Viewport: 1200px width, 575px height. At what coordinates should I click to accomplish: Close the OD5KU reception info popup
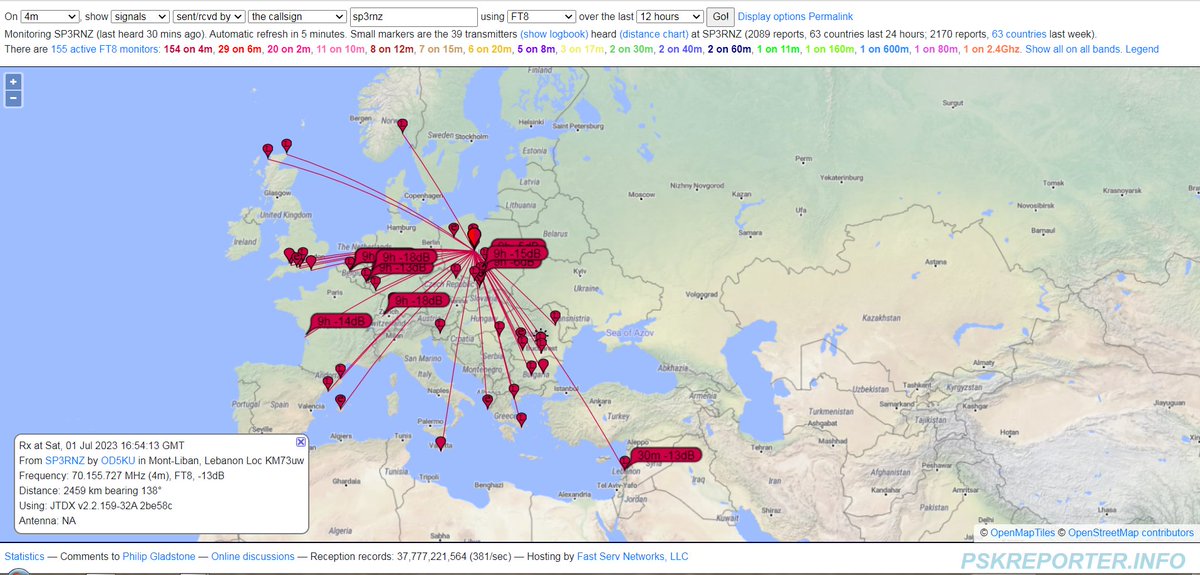(x=301, y=442)
